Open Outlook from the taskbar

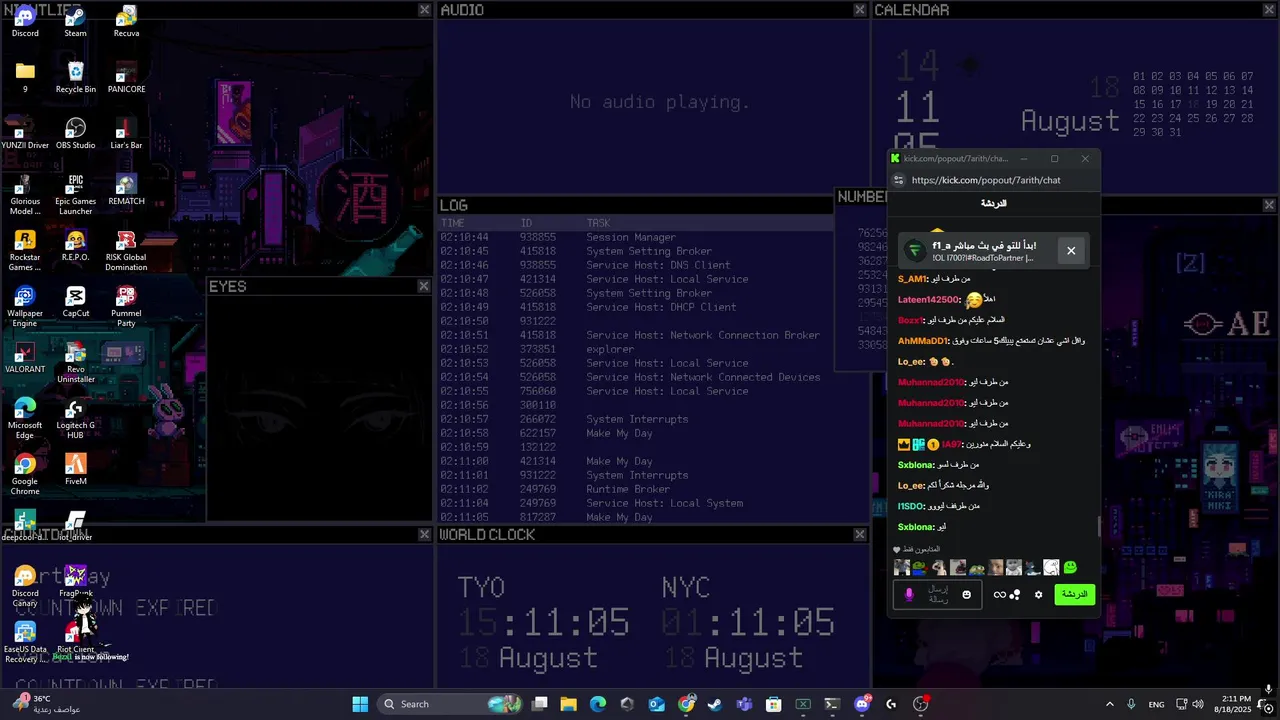[657, 704]
